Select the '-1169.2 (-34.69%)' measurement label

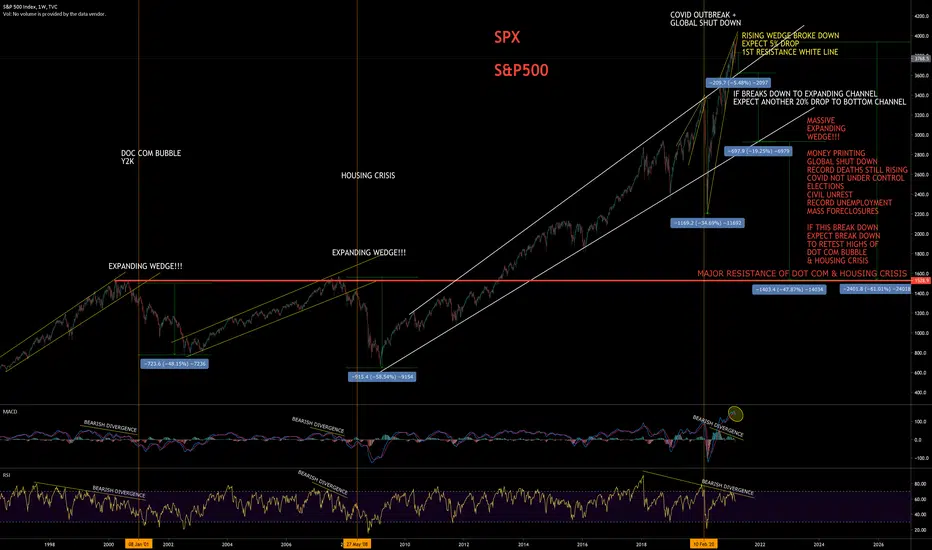click(x=707, y=223)
